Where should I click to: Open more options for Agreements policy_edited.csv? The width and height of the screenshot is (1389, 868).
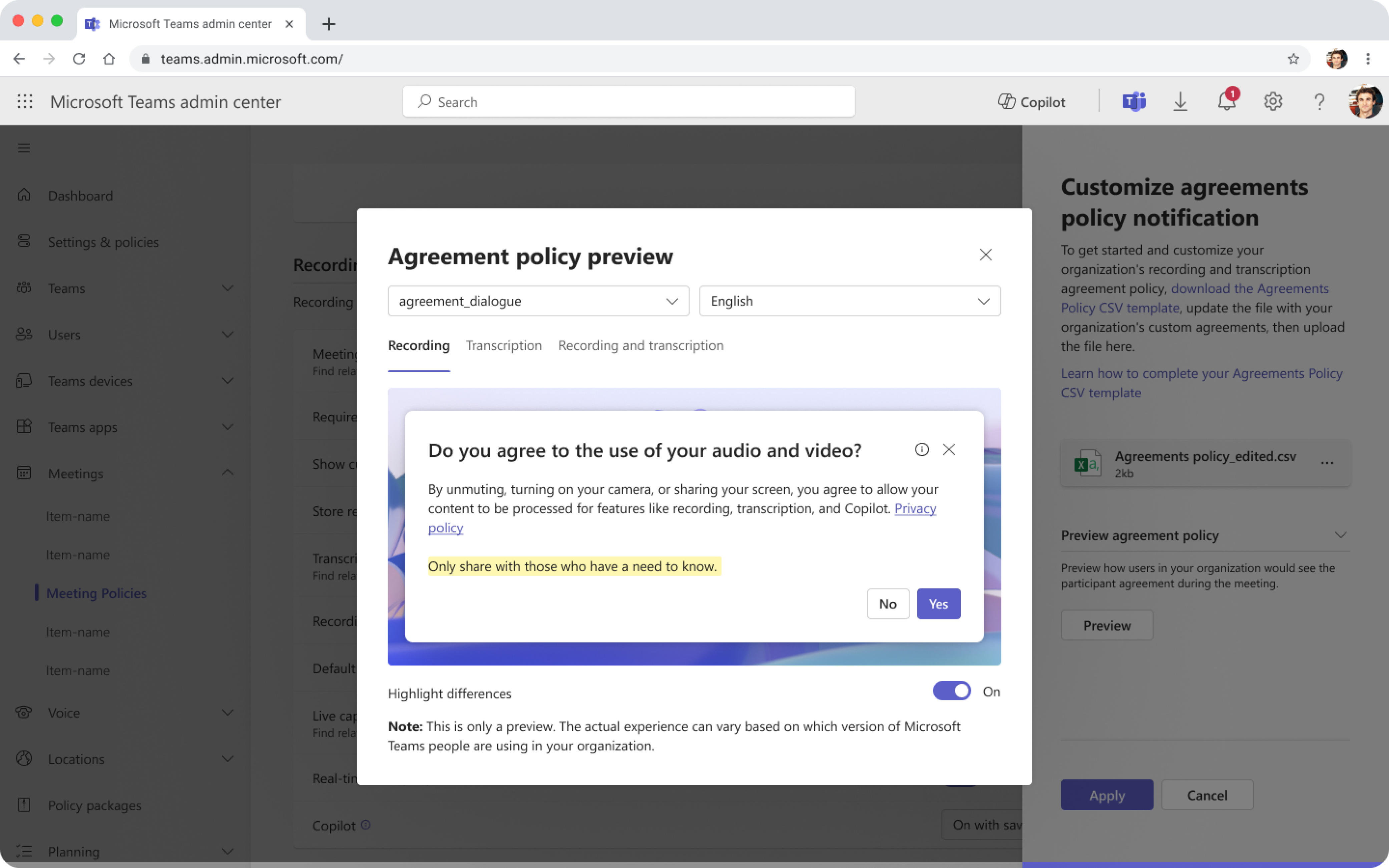click(x=1327, y=463)
